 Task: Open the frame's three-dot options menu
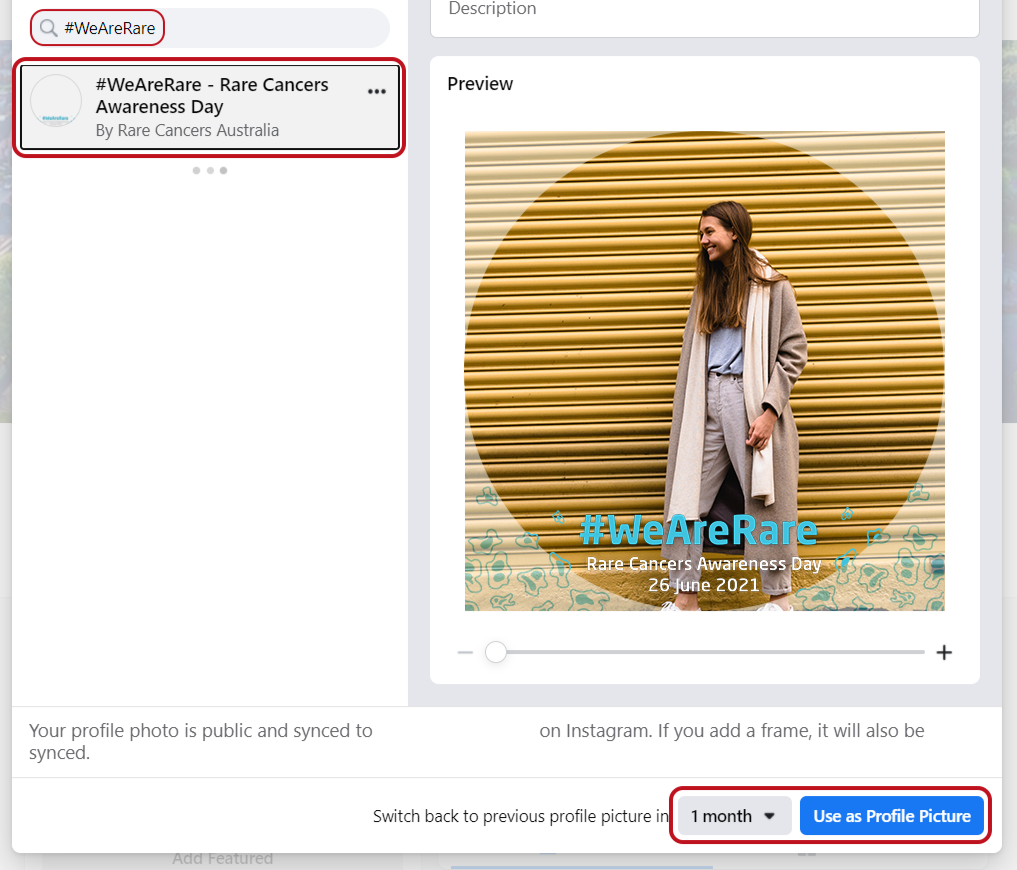coord(377,91)
